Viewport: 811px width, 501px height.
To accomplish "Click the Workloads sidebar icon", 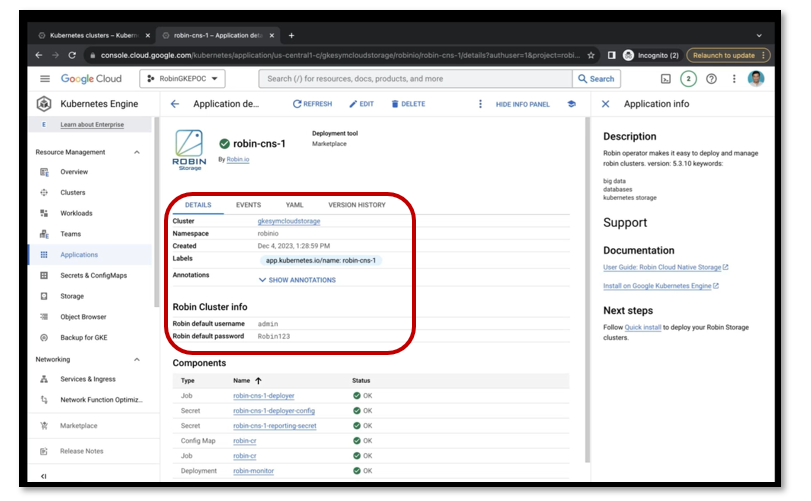I will (44, 213).
